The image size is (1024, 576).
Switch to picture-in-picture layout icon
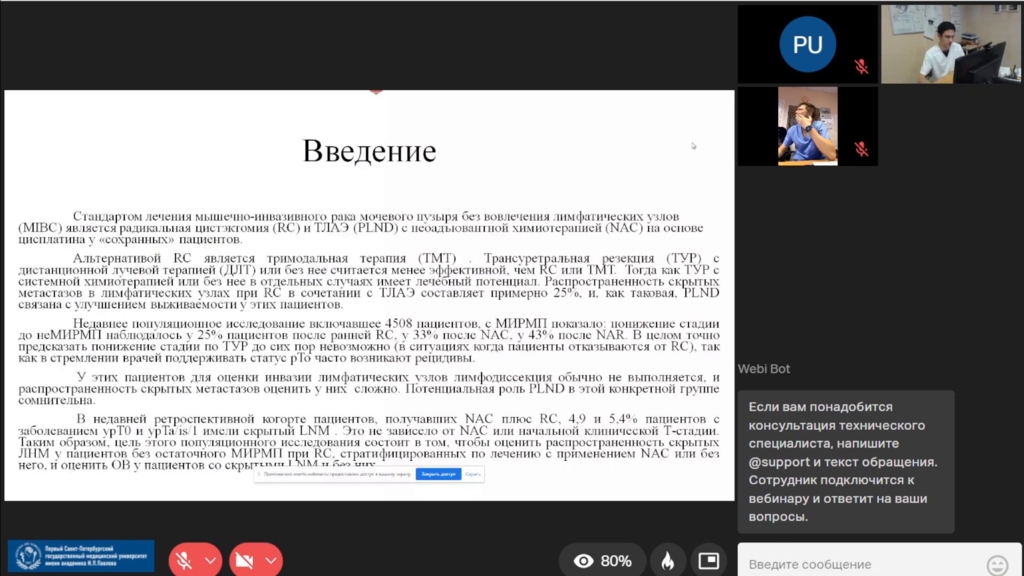(x=709, y=560)
